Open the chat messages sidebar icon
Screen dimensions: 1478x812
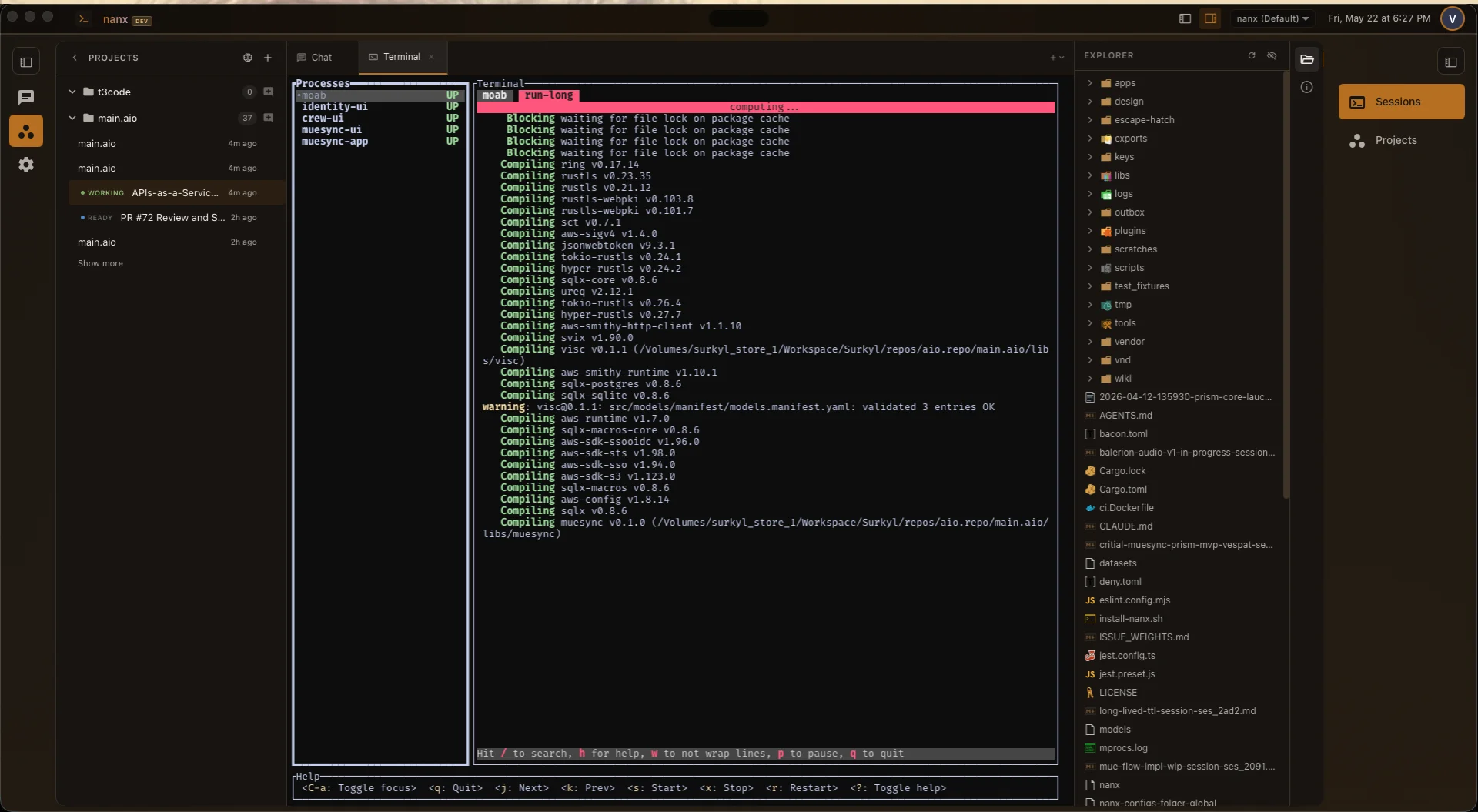click(x=26, y=97)
